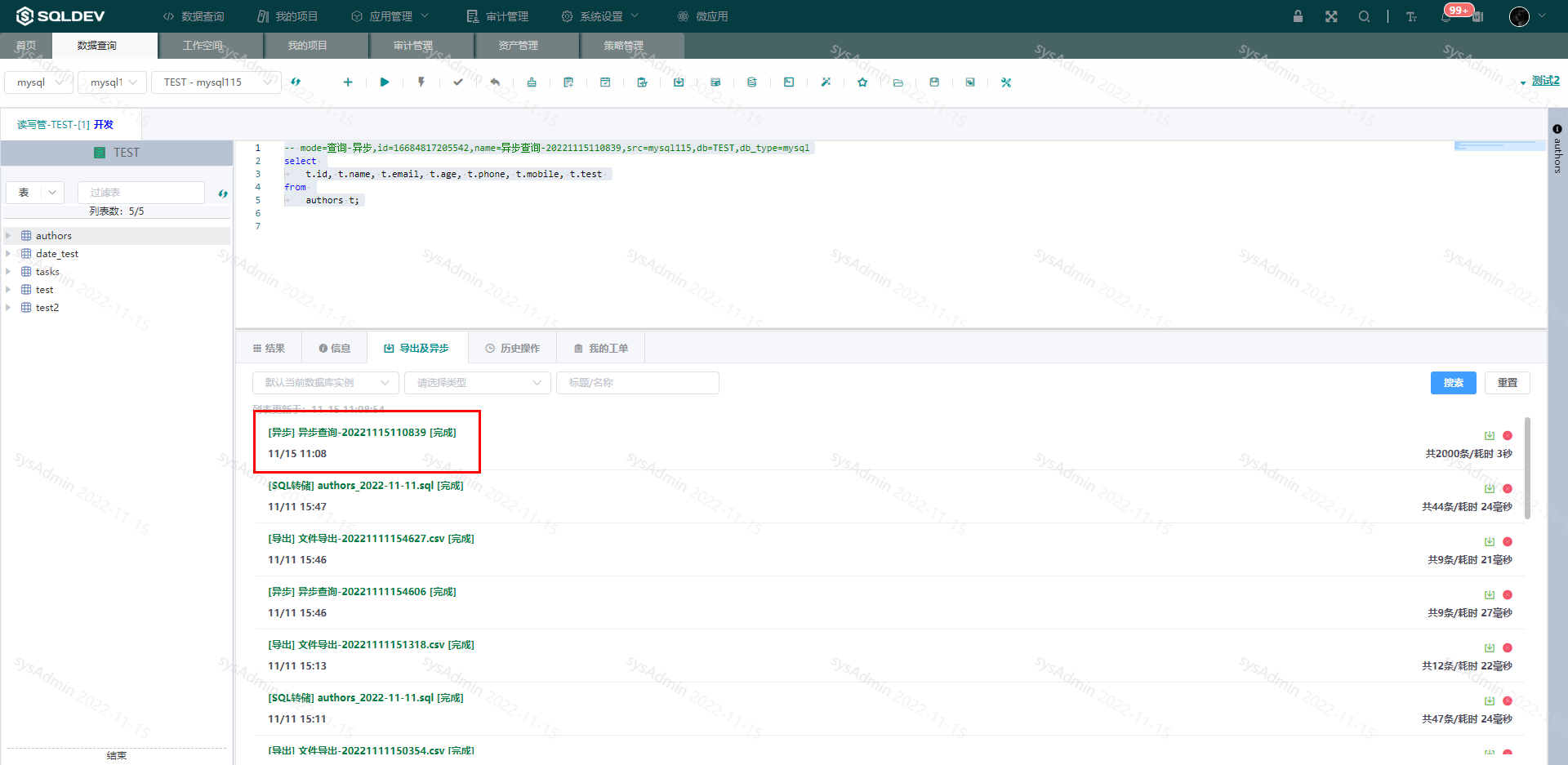Click the lightning bolt execute icon

(x=421, y=82)
